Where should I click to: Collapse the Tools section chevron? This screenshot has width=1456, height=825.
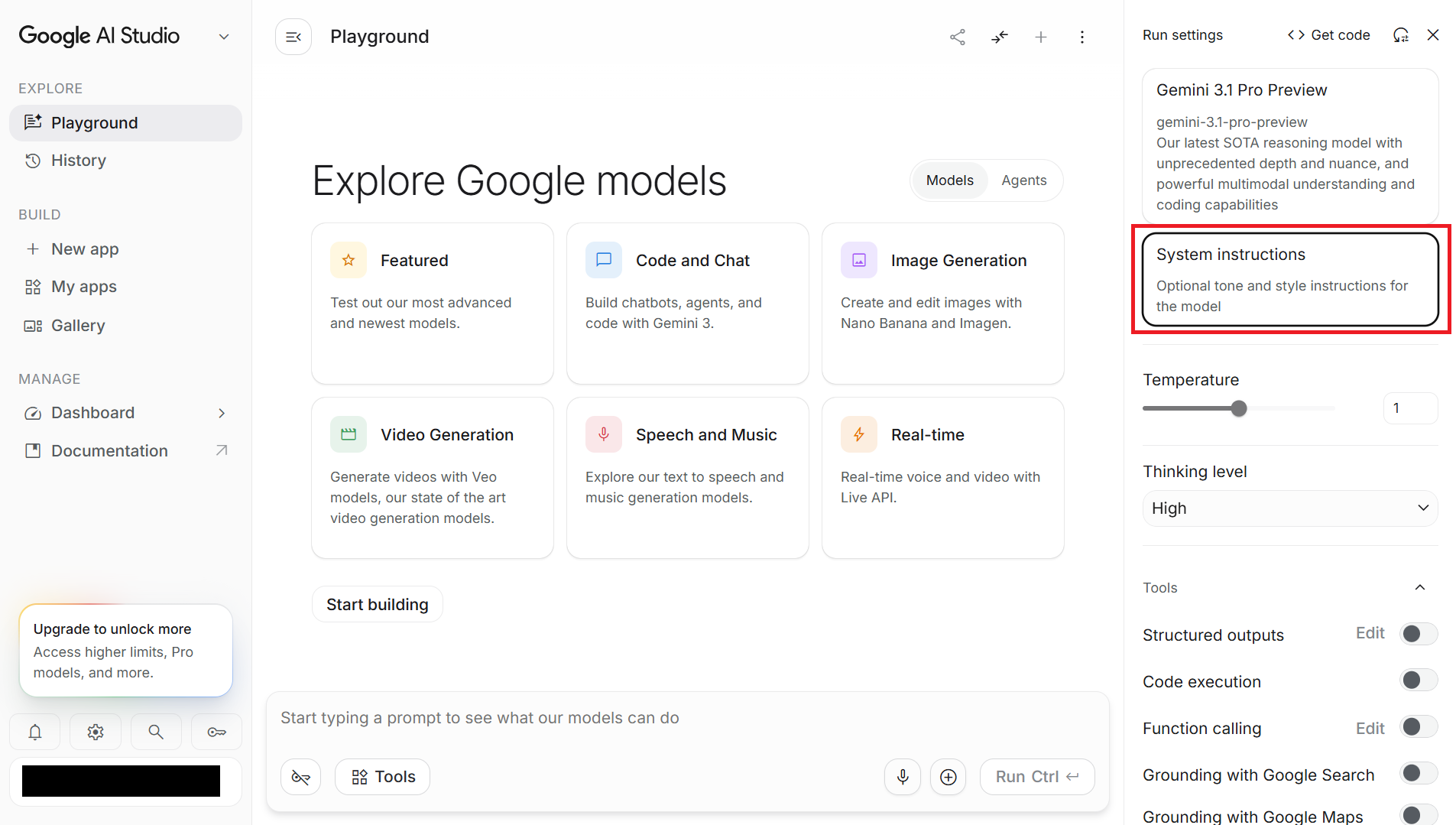pyautogui.click(x=1420, y=587)
